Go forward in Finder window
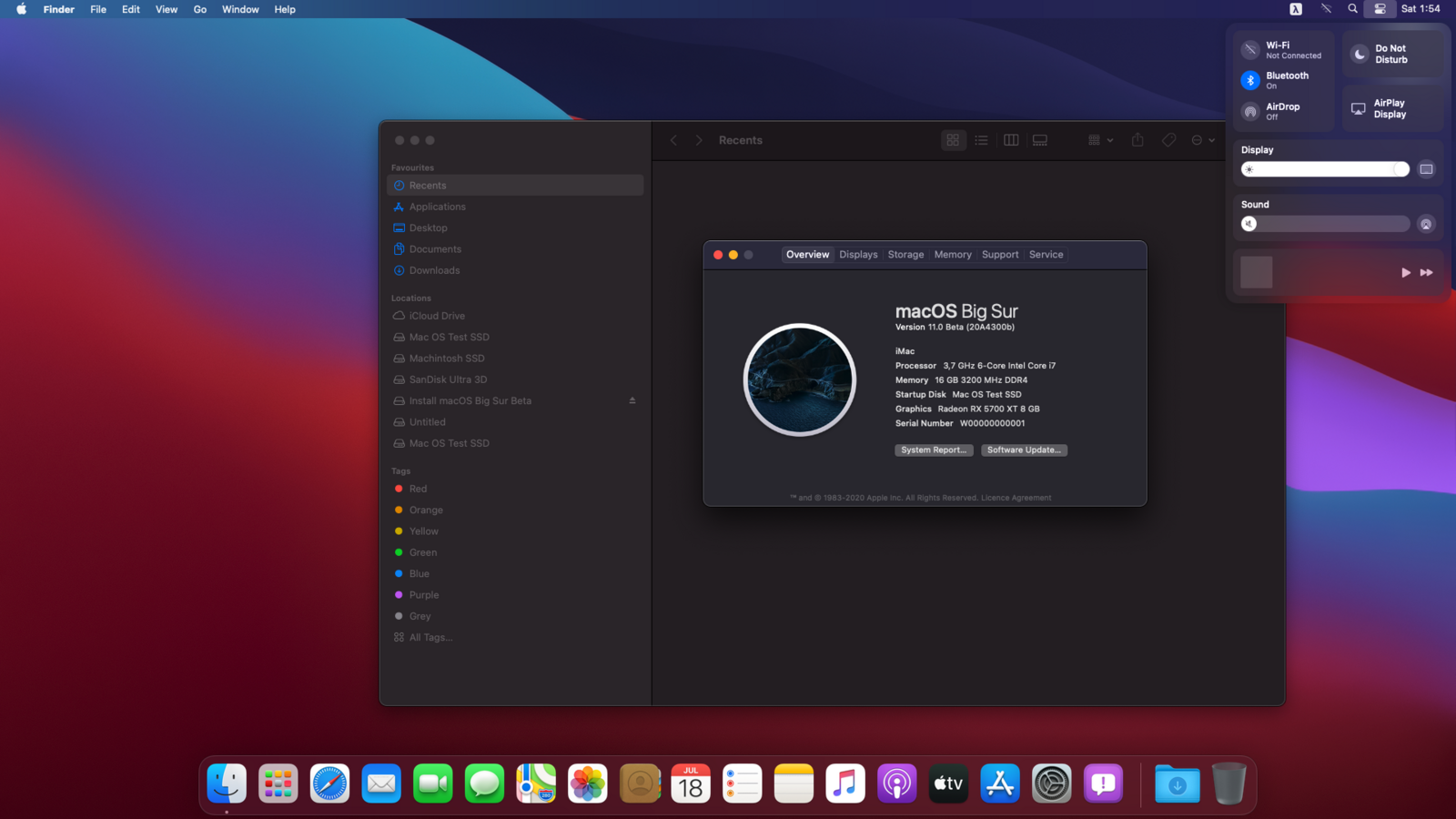This screenshot has width=1456, height=819. click(699, 140)
